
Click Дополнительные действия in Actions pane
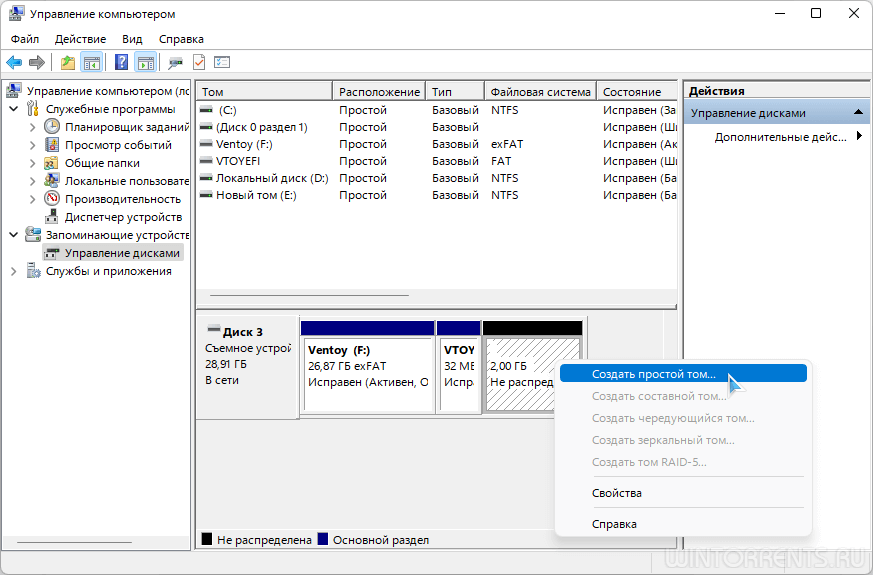click(x=780, y=137)
